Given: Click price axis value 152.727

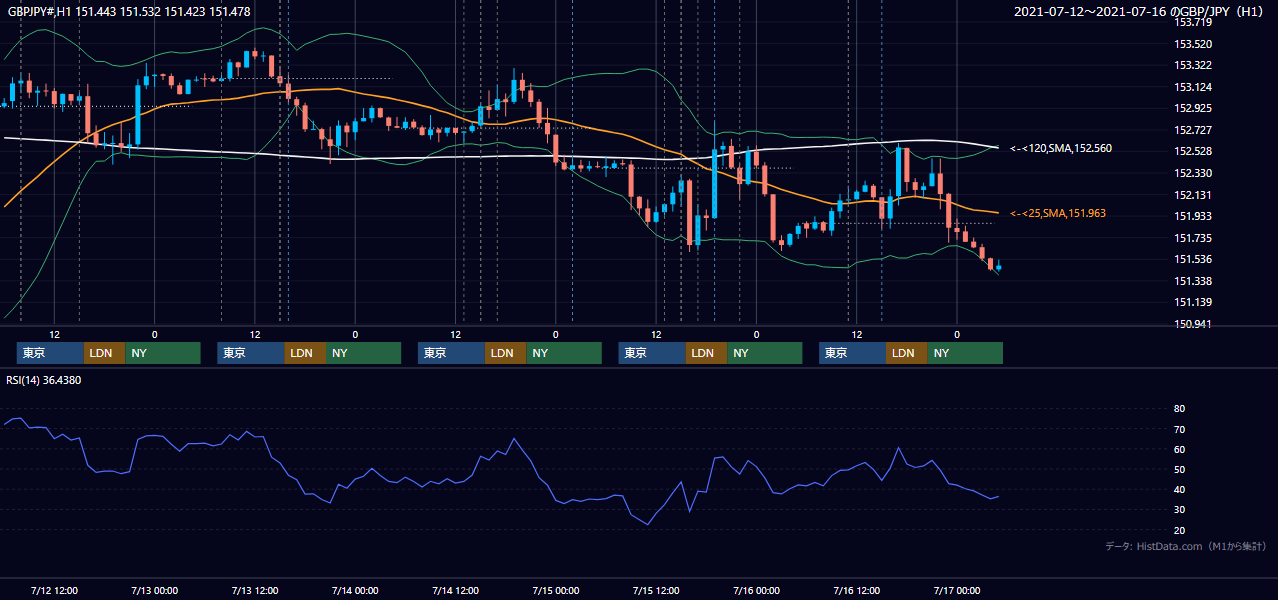Looking at the screenshot, I should pos(1192,130).
